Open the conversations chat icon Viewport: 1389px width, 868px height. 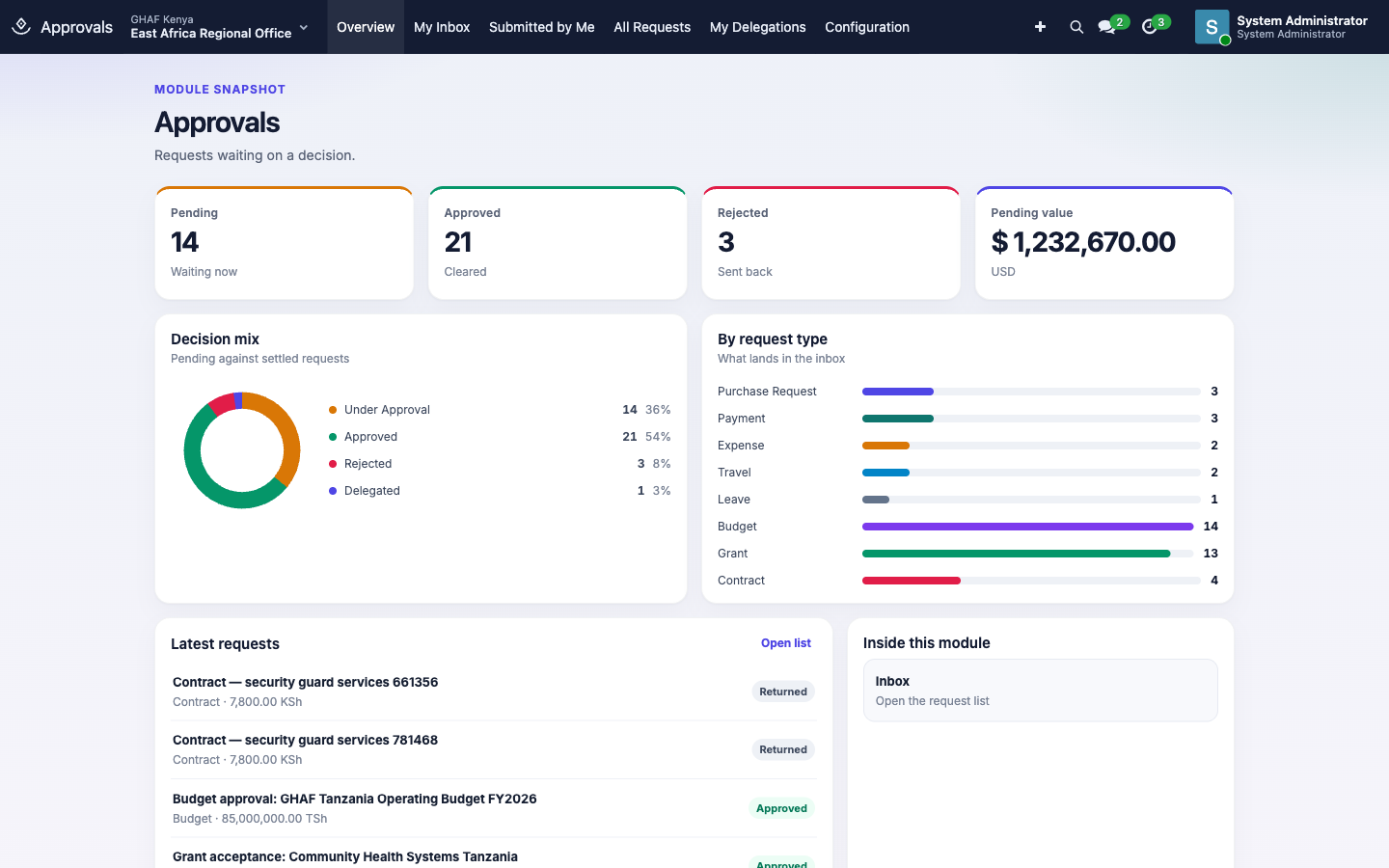[x=1106, y=27]
